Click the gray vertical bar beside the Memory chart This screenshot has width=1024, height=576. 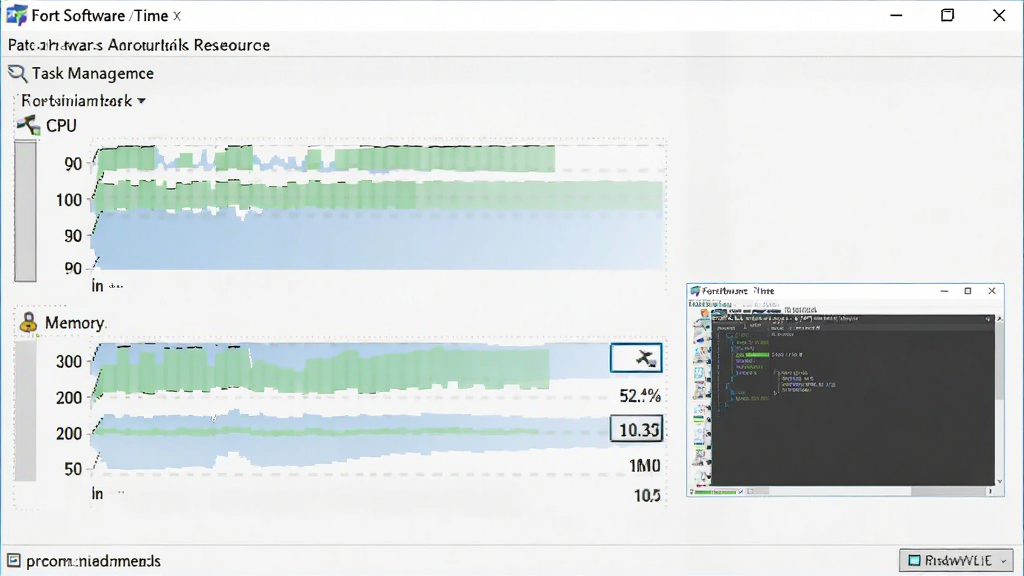(x=25, y=411)
